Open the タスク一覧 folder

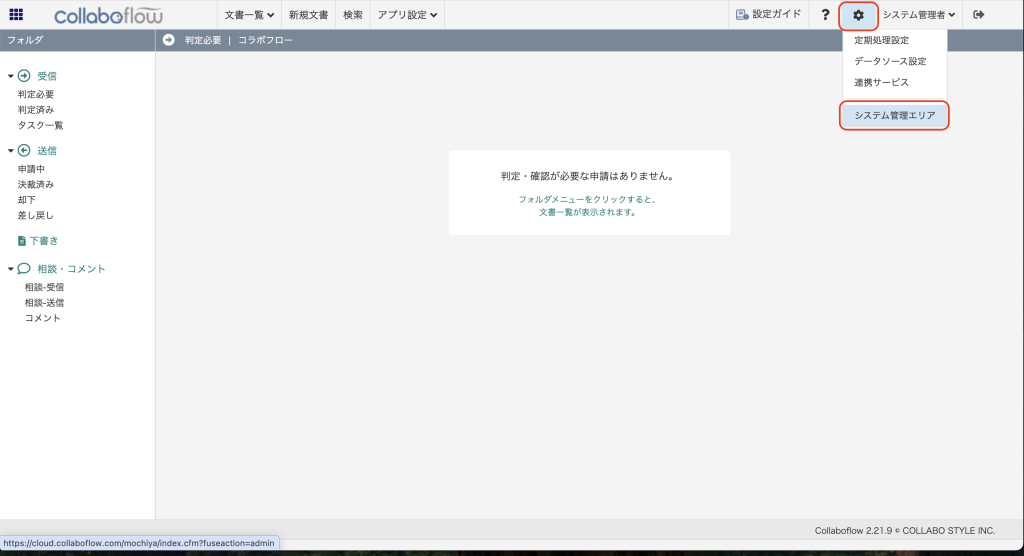(x=40, y=125)
